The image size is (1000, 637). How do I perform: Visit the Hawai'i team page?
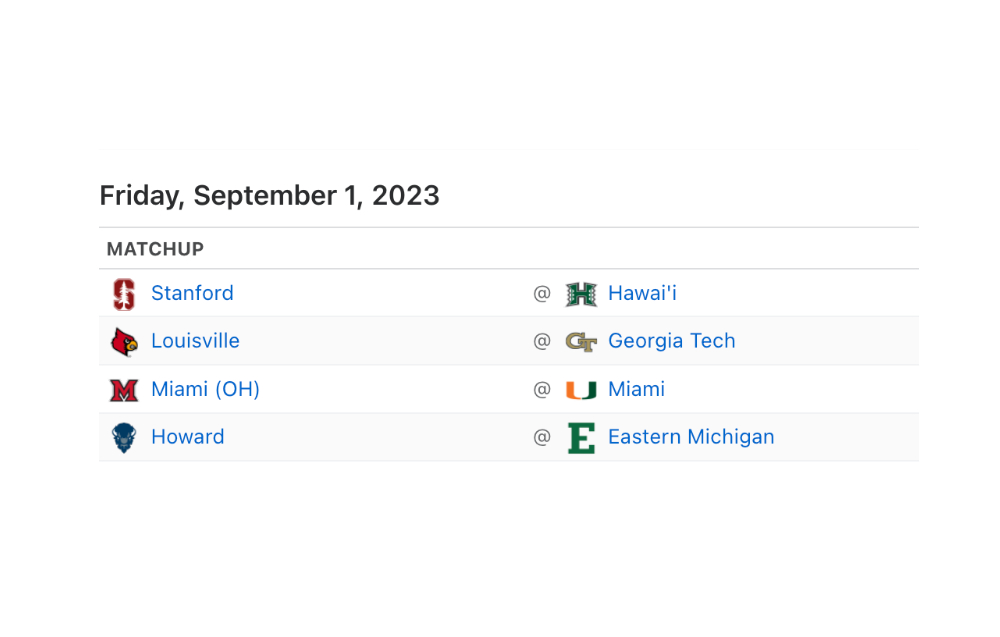pyautogui.click(x=642, y=293)
